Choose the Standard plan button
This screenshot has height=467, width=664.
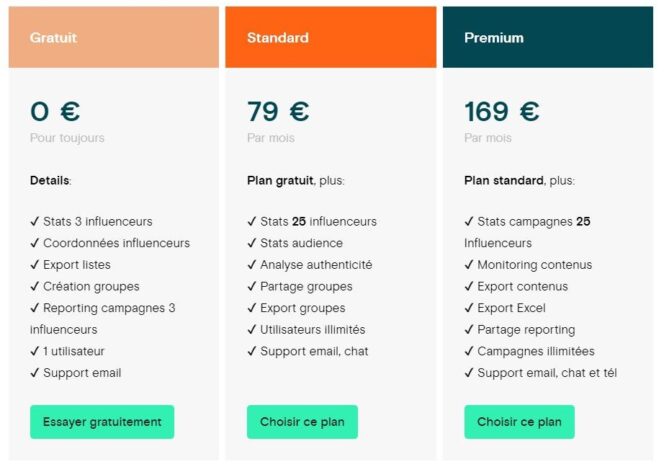pyautogui.click(x=302, y=422)
